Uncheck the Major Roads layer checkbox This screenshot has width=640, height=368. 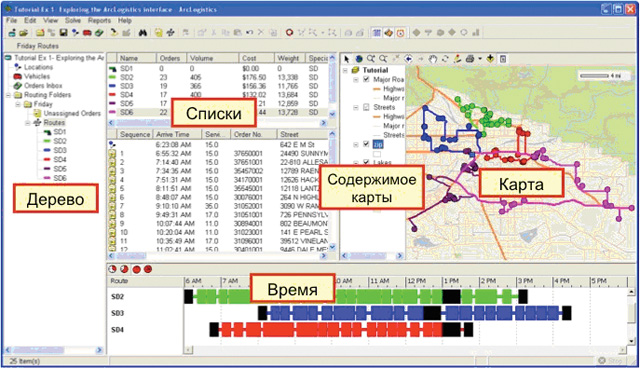(366, 79)
